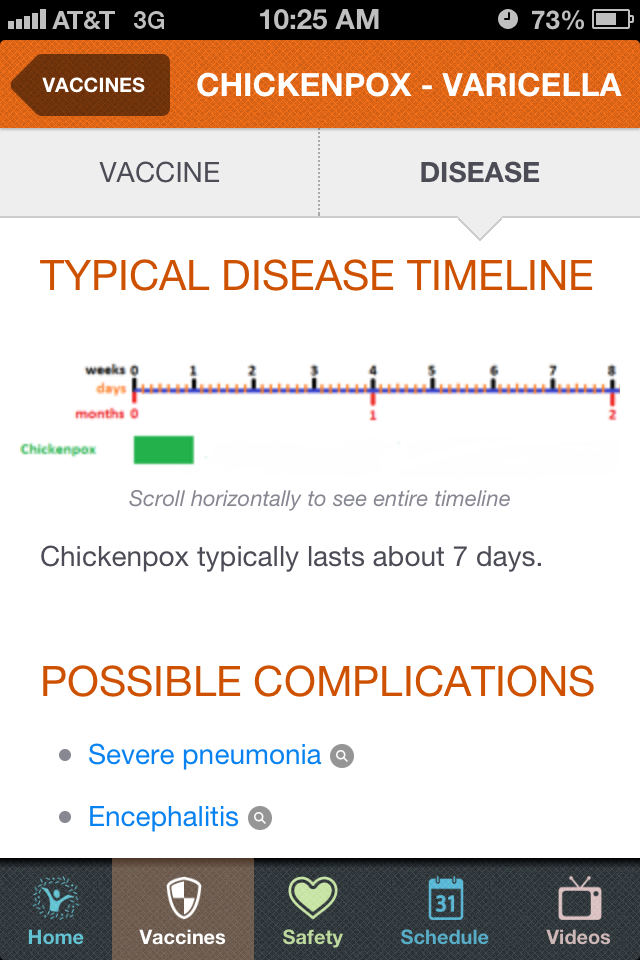Tap magnifier icon beside Severe pneumonia
This screenshot has height=960, width=640.
click(x=342, y=756)
